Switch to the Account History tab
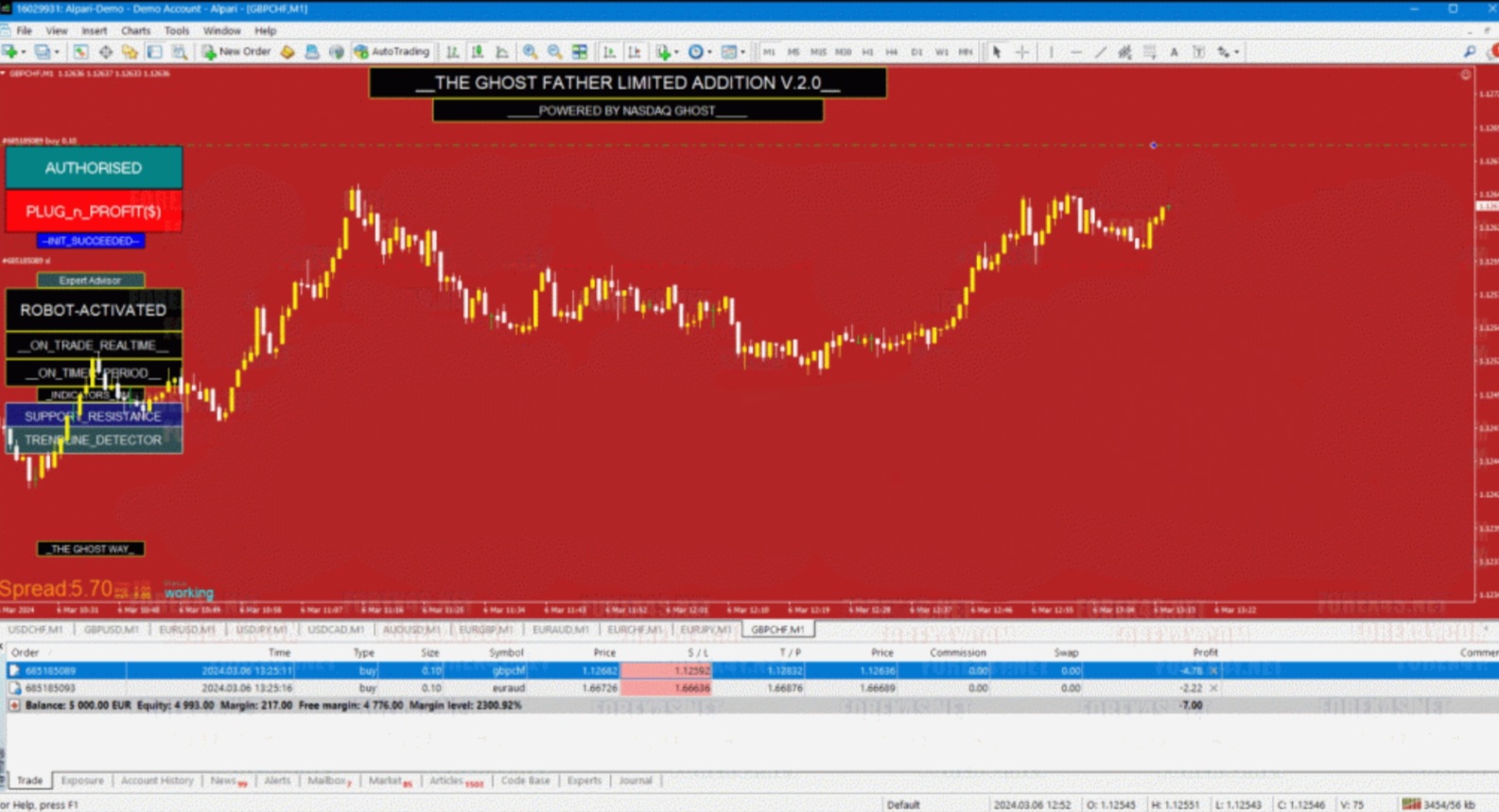Viewport: 1499px width, 812px height. click(157, 781)
